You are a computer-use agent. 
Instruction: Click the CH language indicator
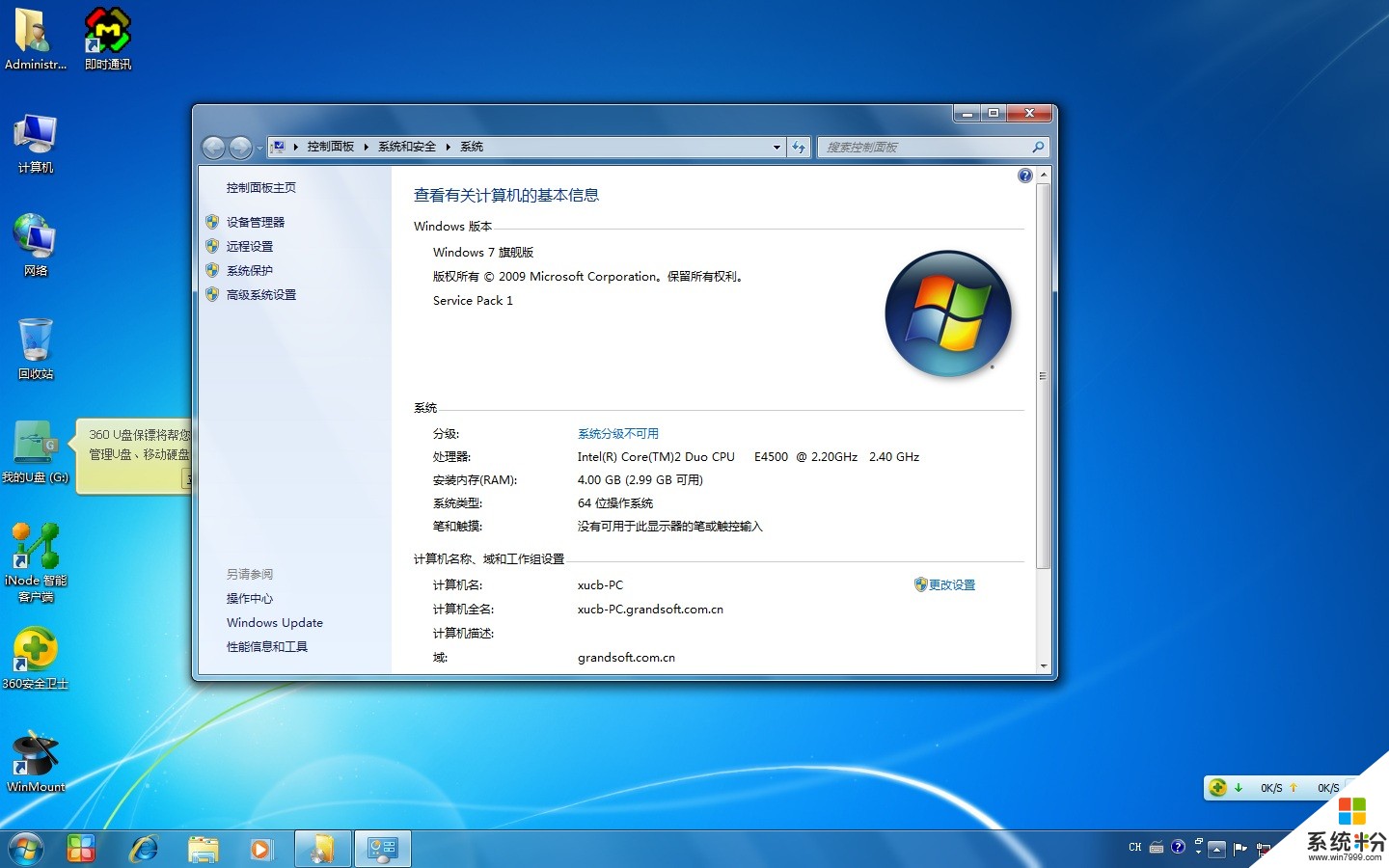coord(1134,848)
